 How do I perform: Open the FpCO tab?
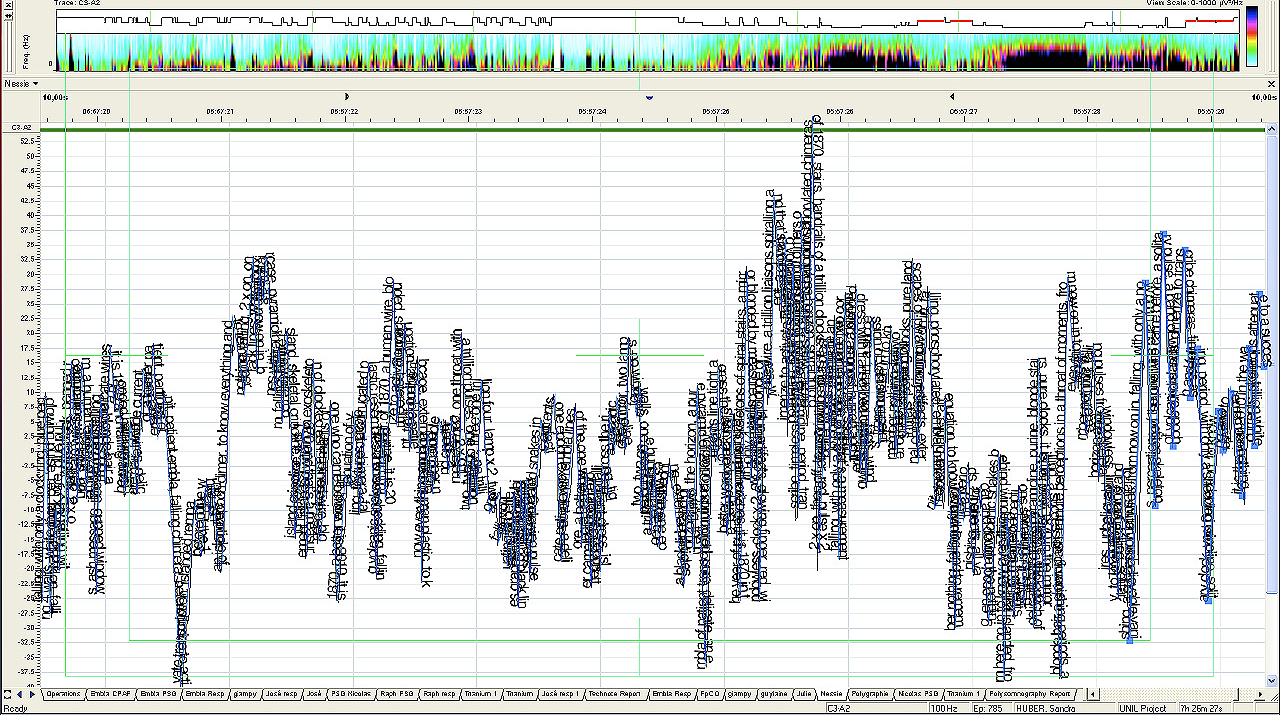[709, 693]
